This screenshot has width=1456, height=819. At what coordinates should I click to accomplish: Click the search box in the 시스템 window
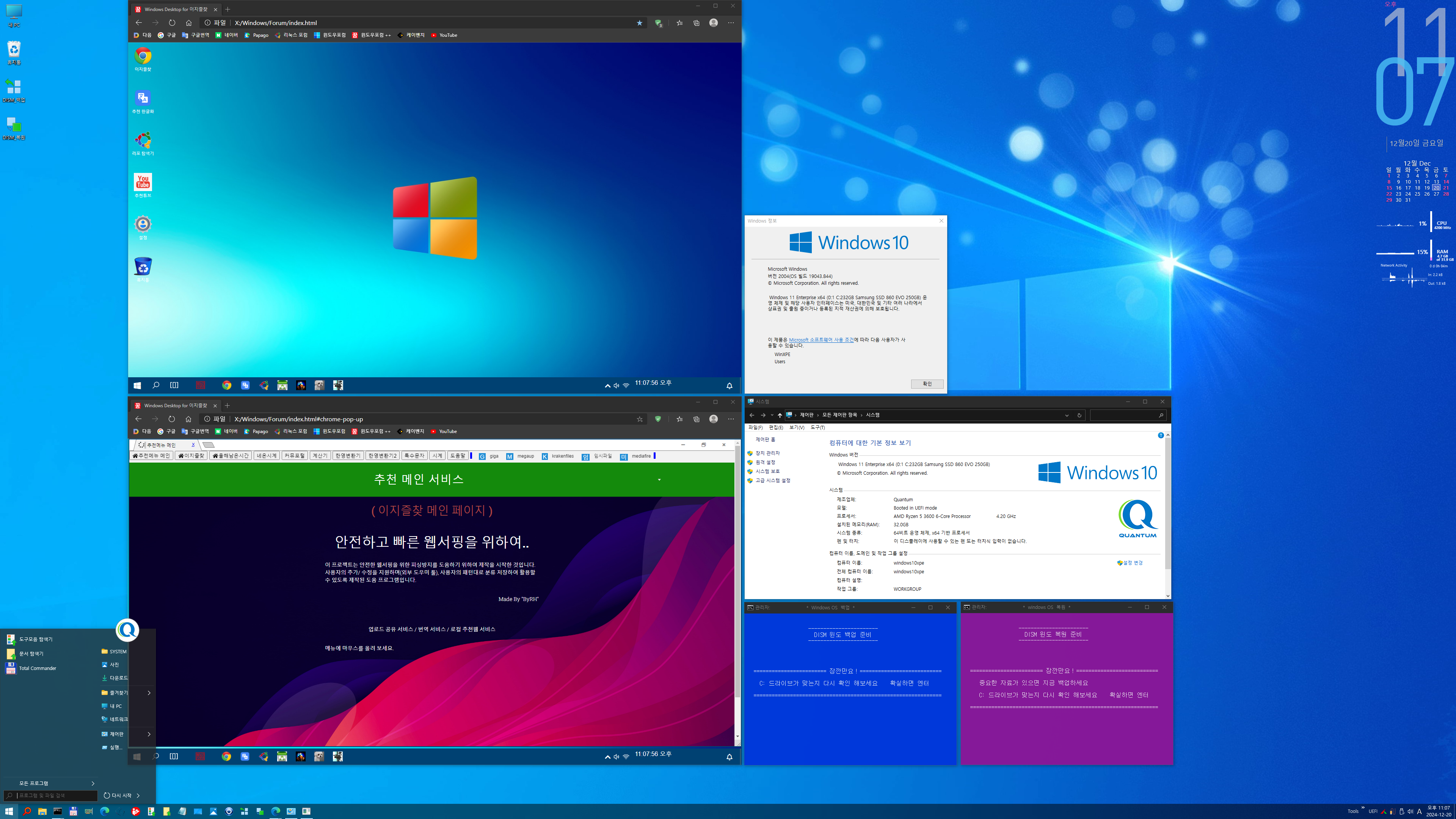tap(1128, 416)
